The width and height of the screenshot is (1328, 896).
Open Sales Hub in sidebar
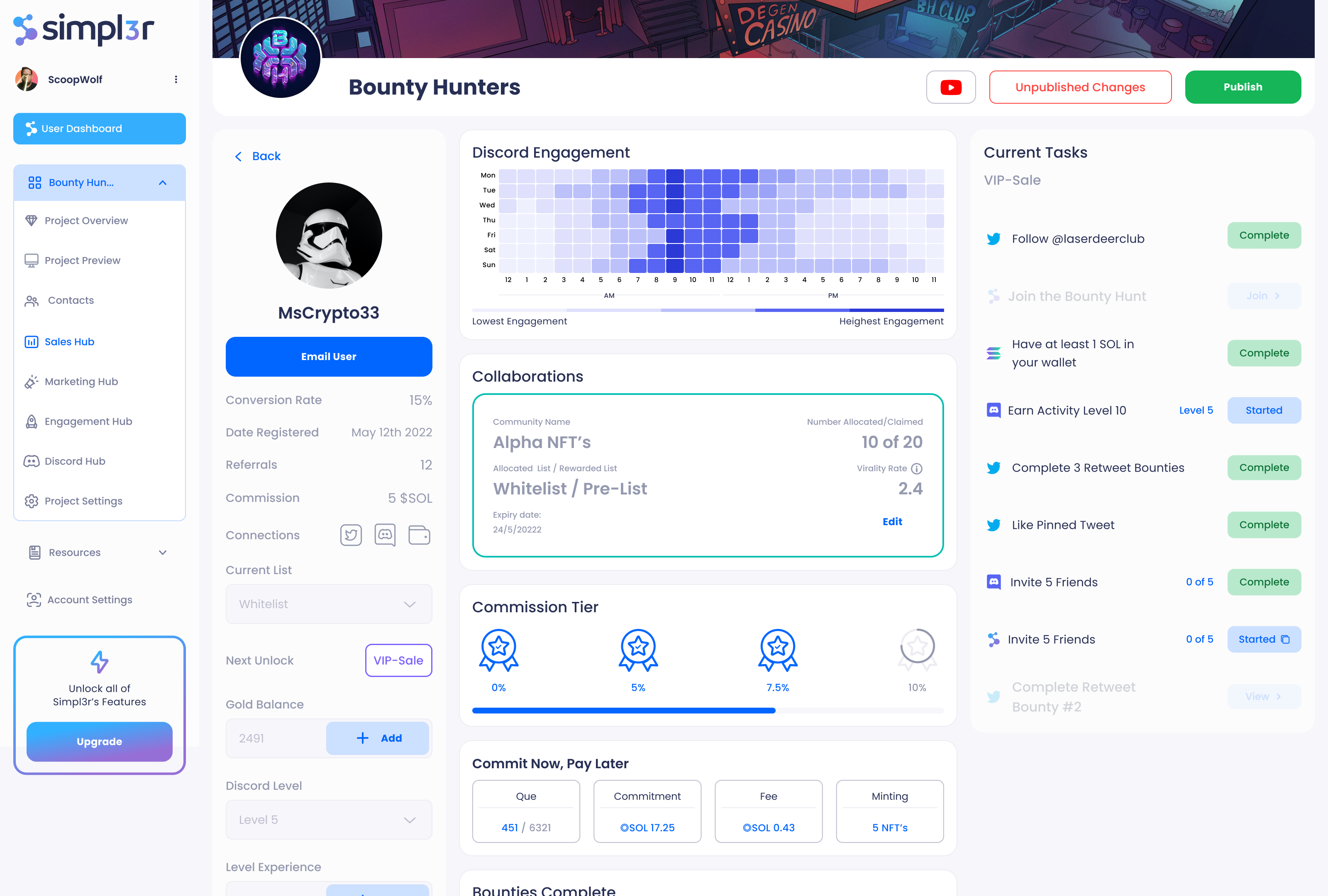pyautogui.click(x=69, y=341)
